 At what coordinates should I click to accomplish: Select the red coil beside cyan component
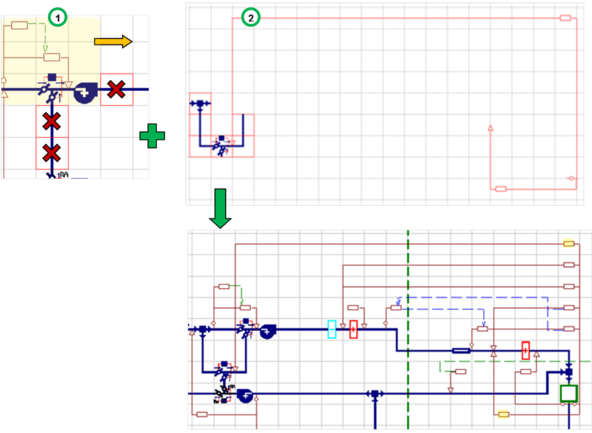tap(353, 329)
